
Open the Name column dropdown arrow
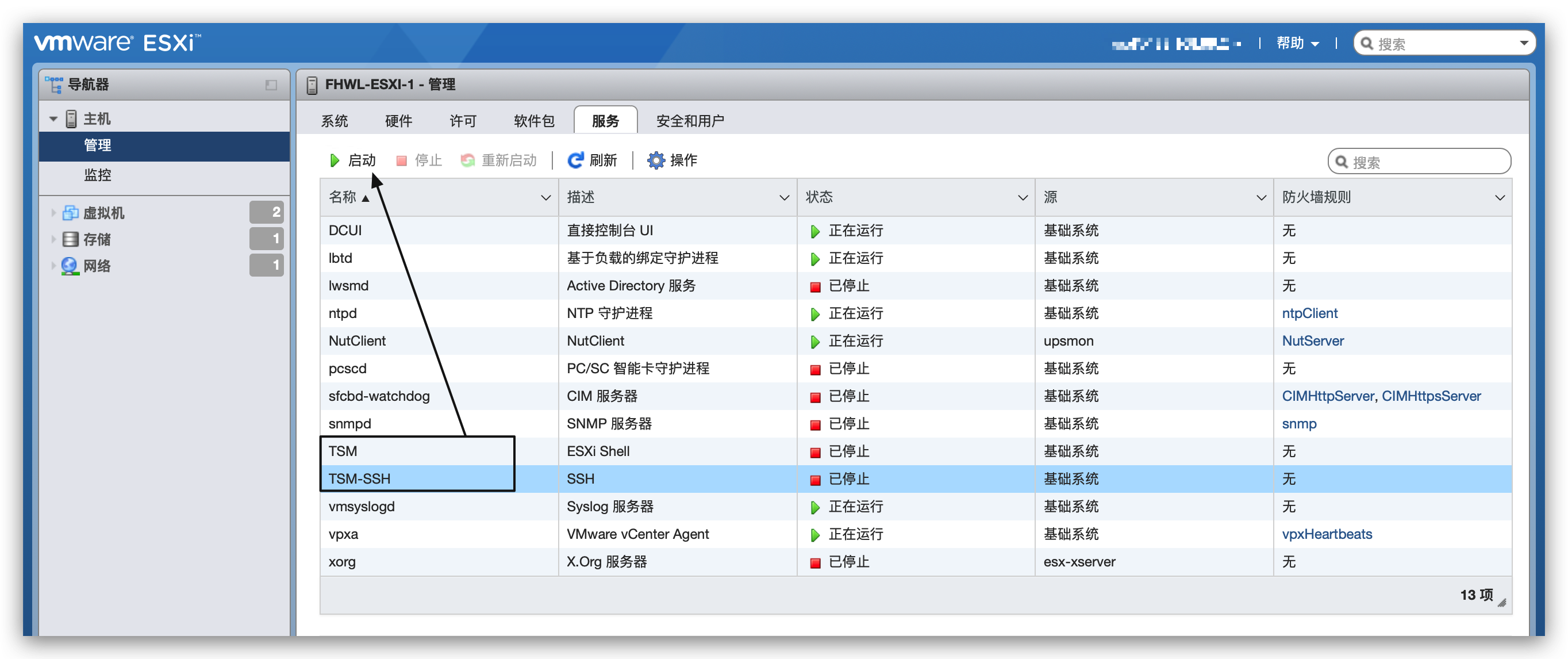pos(545,197)
